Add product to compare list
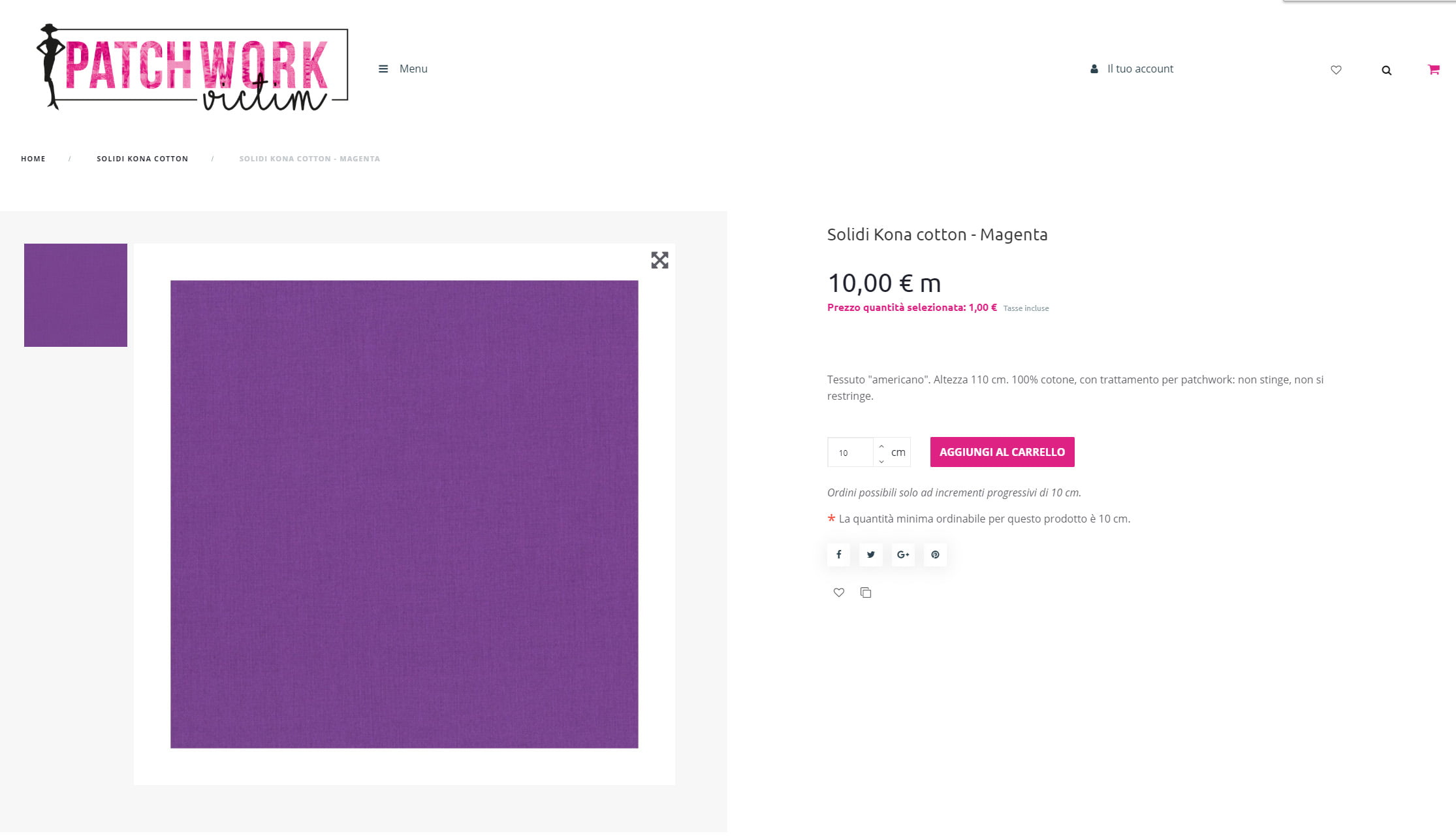This screenshot has height=840, width=1456. [x=866, y=592]
